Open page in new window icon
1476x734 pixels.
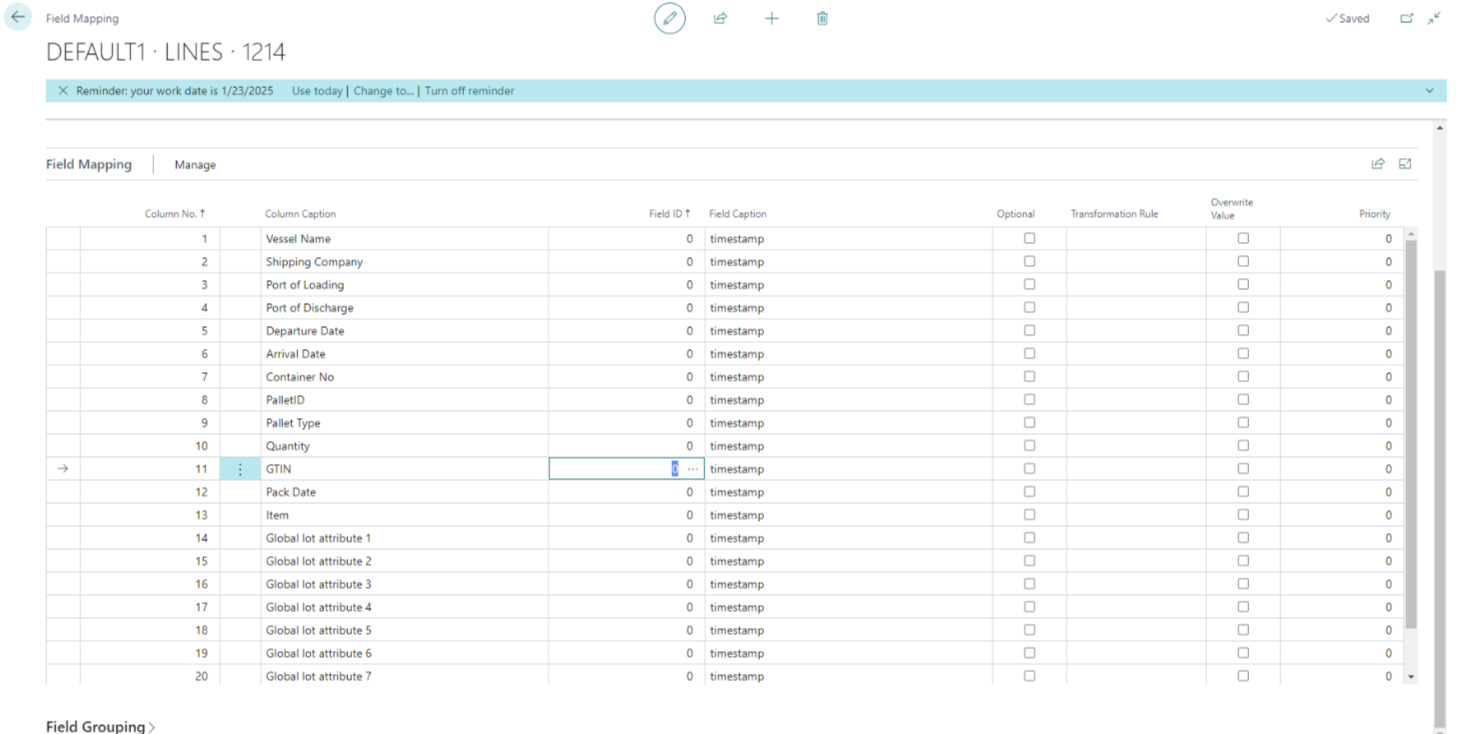coord(1407,18)
